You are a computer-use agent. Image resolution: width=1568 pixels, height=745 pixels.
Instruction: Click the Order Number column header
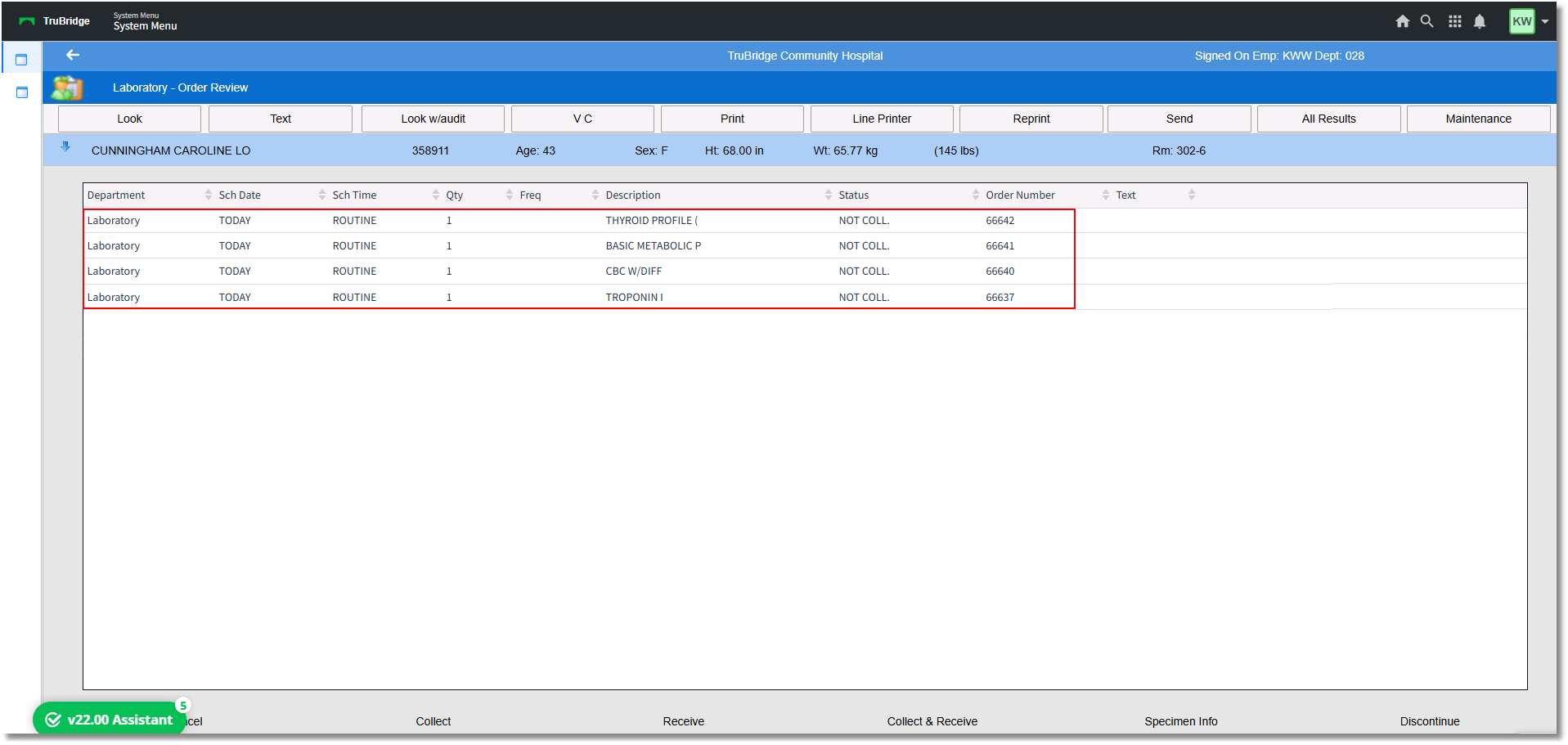[x=1020, y=195]
